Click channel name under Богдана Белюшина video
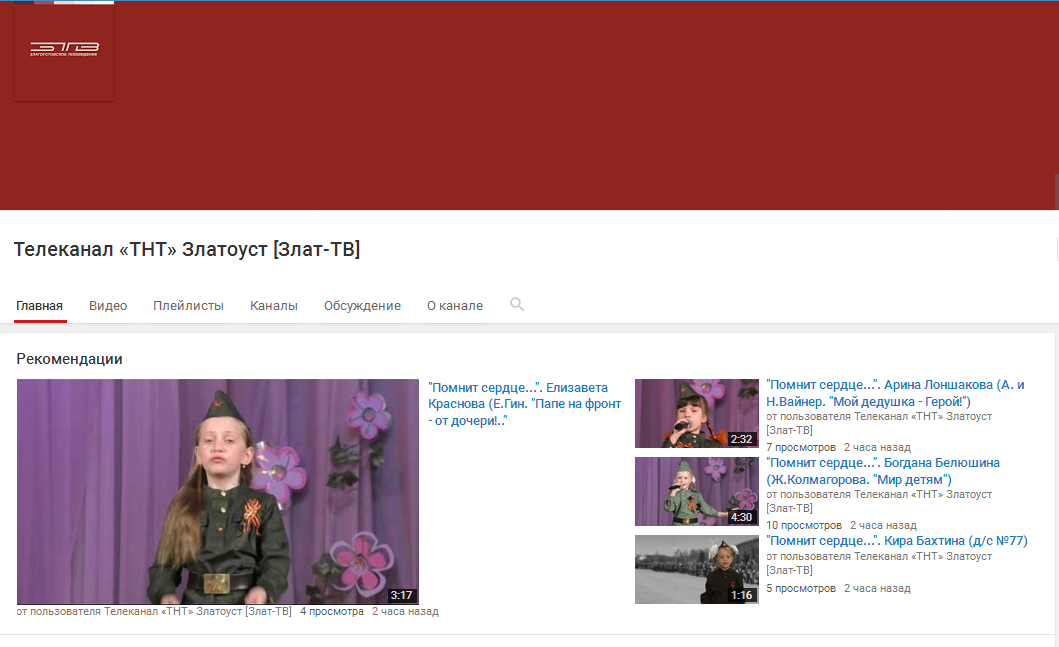This screenshot has height=647, width=1059. (879, 501)
